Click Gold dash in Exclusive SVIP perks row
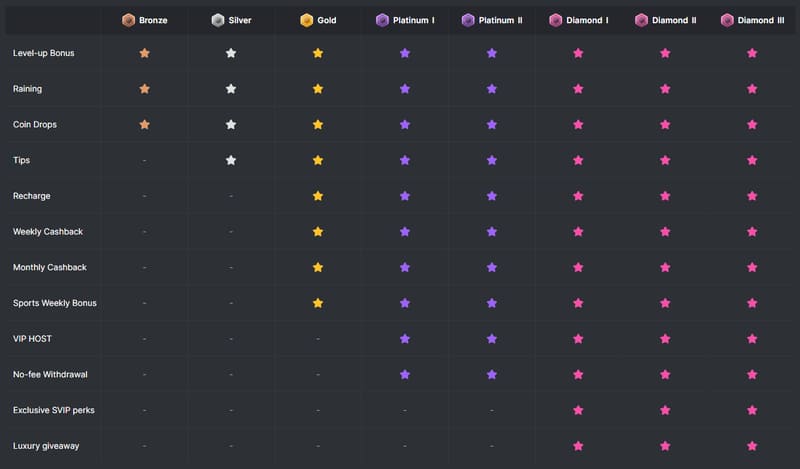Screen dimensions: 800x469 tap(318, 410)
